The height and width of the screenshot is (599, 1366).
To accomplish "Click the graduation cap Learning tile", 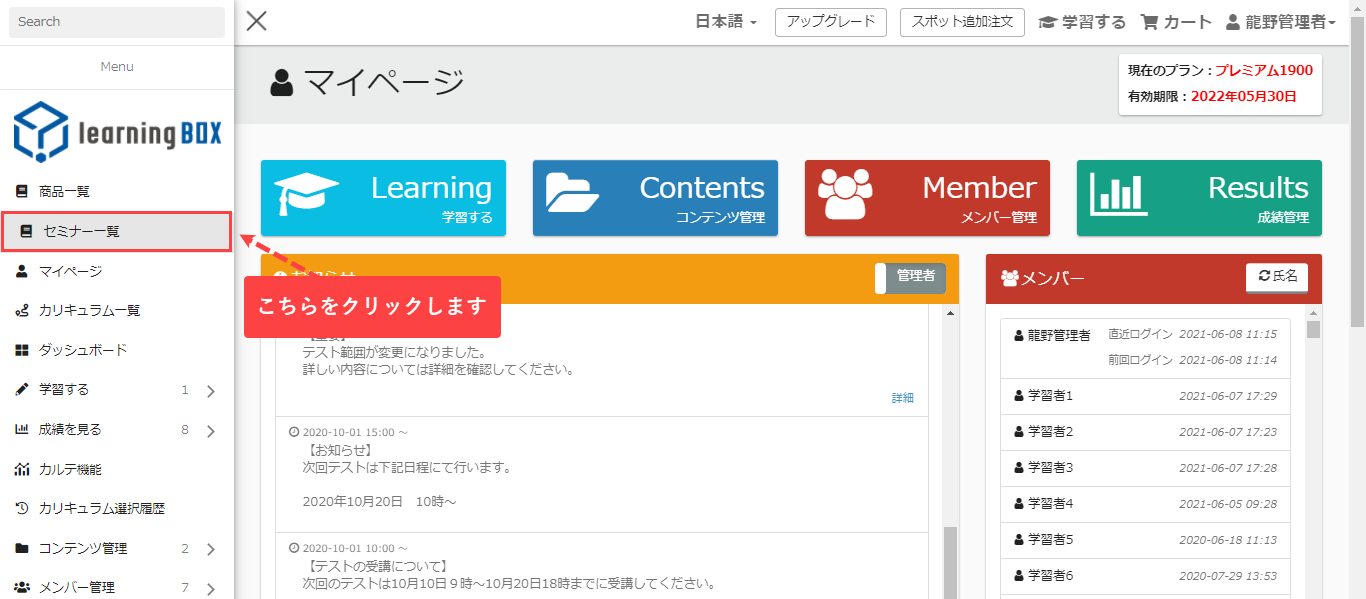I will coord(383,198).
